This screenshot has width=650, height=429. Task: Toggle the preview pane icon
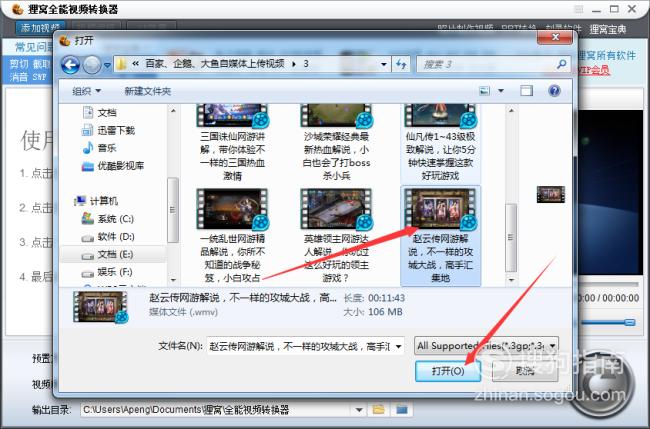pyautogui.click(x=526, y=91)
